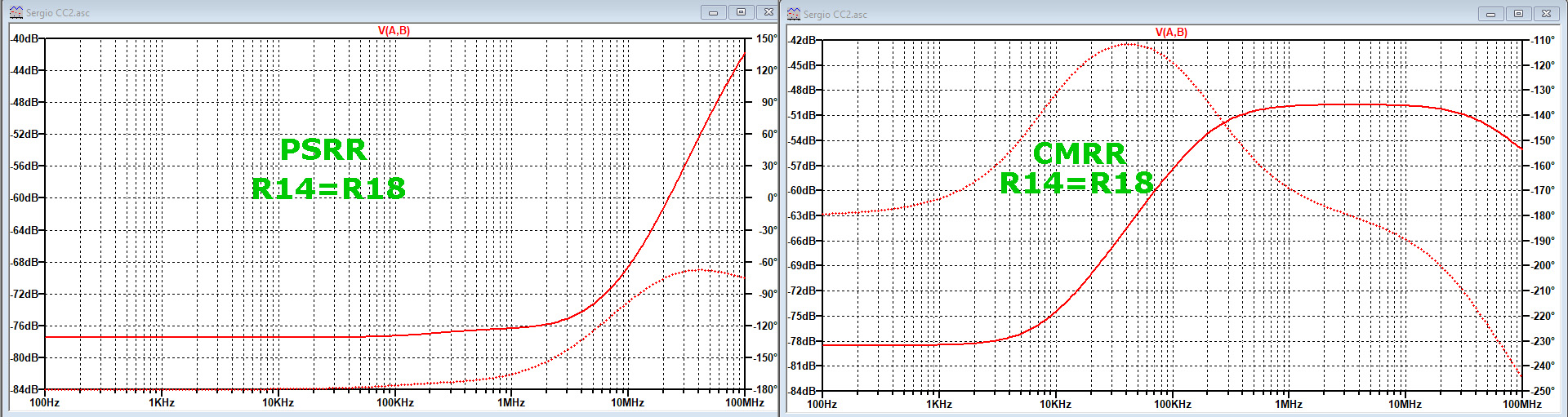Select the V(A,B) trace label in the CMRR plot
Viewport: 1568px width, 417px height.
pos(1171,32)
